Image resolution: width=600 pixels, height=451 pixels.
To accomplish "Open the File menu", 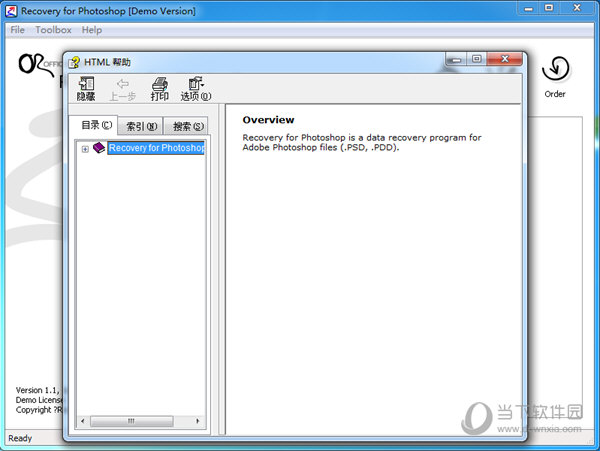I will tap(17, 30).
